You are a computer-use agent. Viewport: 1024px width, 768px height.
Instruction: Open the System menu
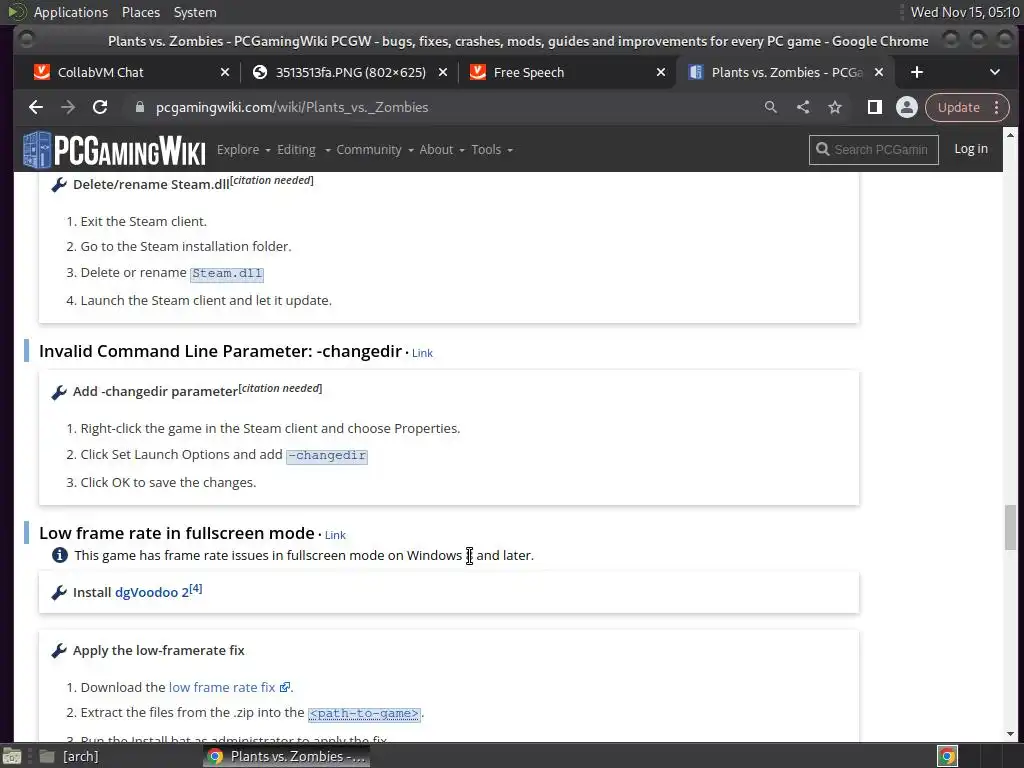[195, 12]
